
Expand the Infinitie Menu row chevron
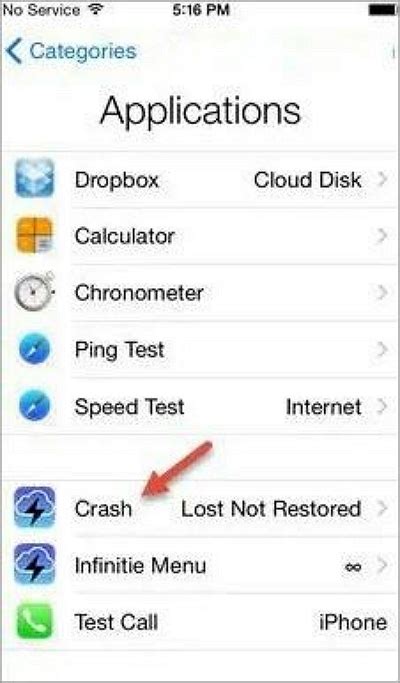[382, 565]
